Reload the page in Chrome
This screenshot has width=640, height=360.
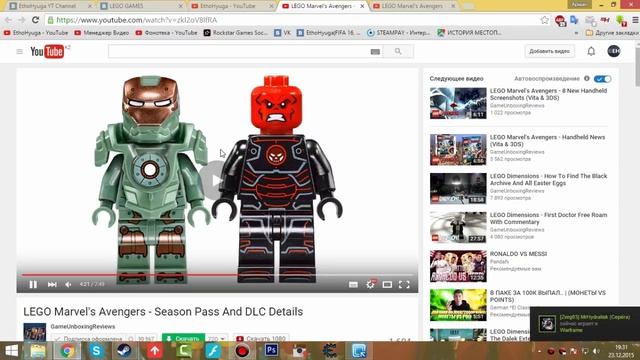[36, 20]
